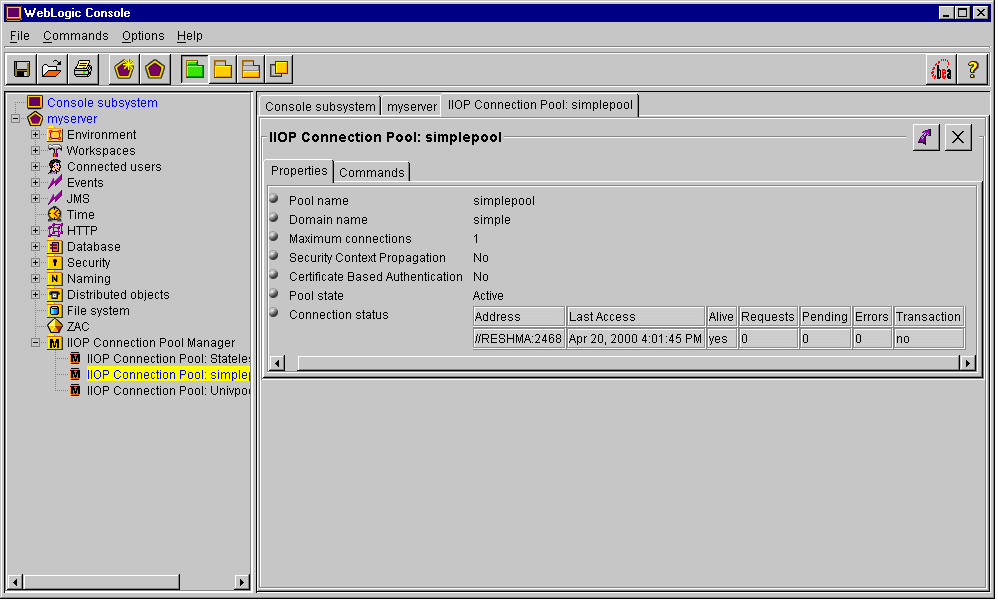Select myserver link in tree

coord(72,119)
